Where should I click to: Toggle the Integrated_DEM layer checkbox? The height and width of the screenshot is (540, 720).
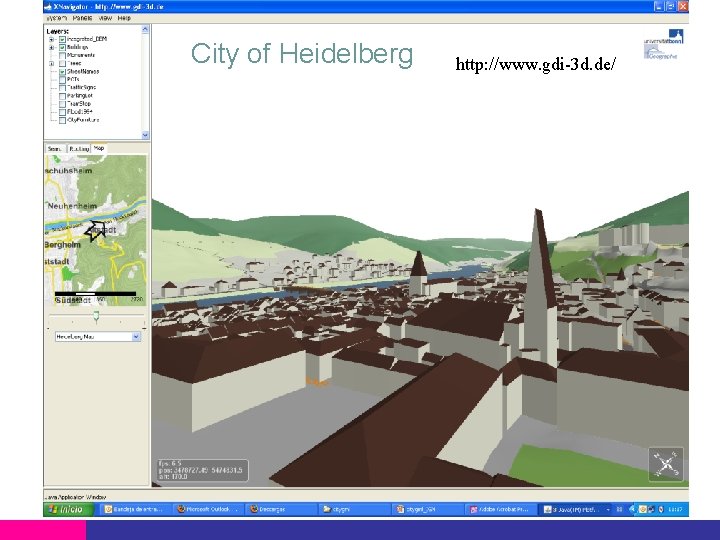click(62, 39)
